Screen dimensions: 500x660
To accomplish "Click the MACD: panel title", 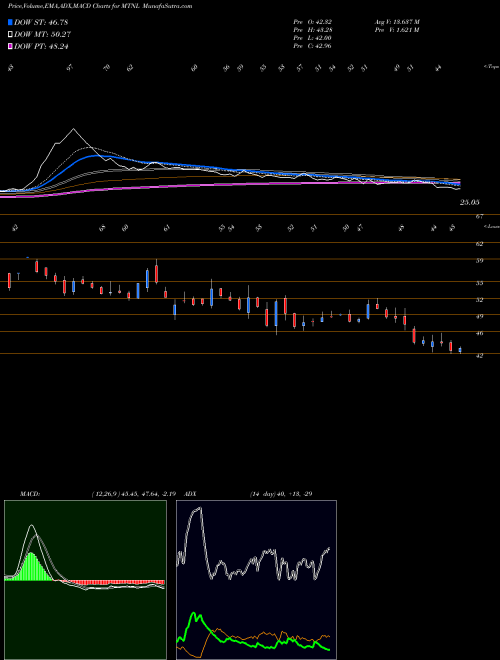I will coord(29,494).
